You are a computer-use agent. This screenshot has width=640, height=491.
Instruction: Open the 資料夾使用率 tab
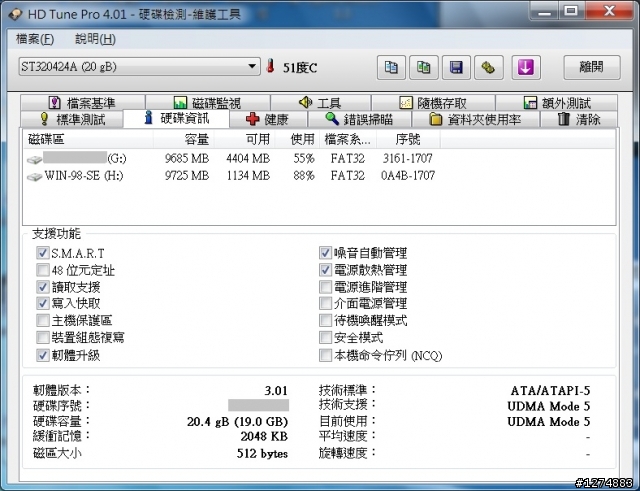pos(476,119)
